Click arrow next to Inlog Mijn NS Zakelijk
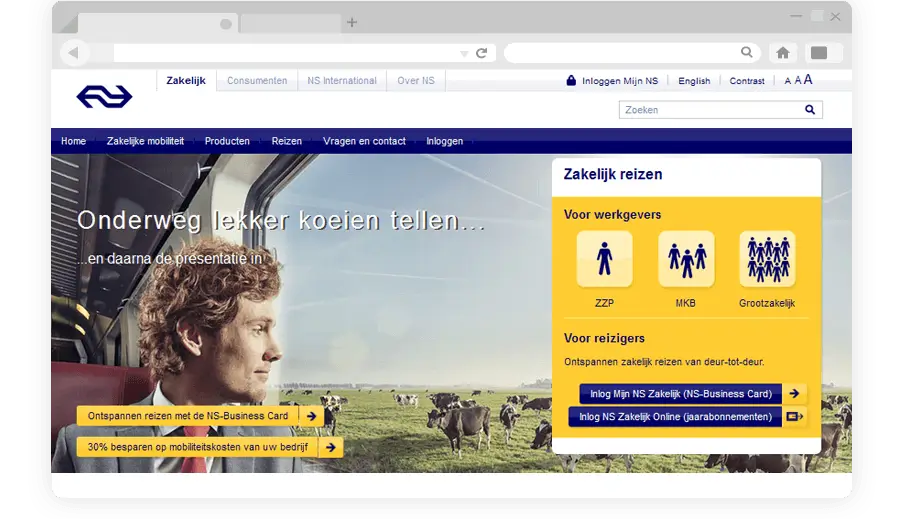 (794, 394)
